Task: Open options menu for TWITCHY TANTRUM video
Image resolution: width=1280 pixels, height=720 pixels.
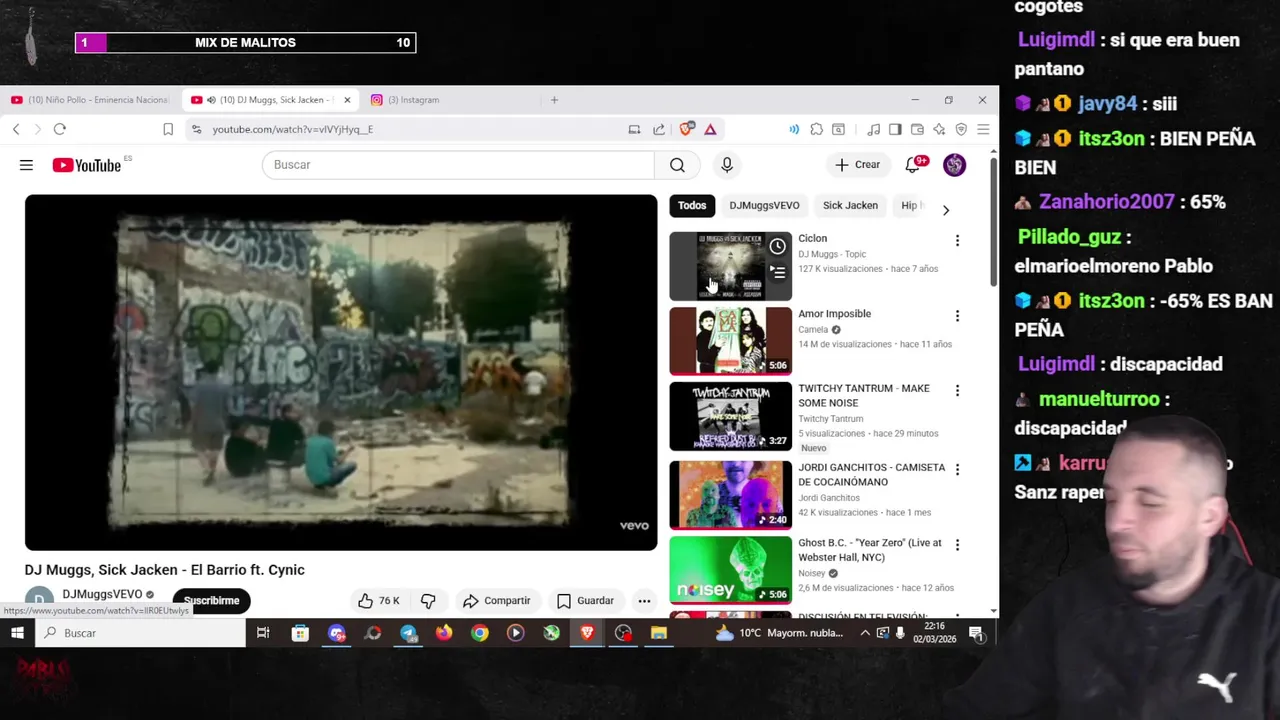Action: (x=957, y=390)
